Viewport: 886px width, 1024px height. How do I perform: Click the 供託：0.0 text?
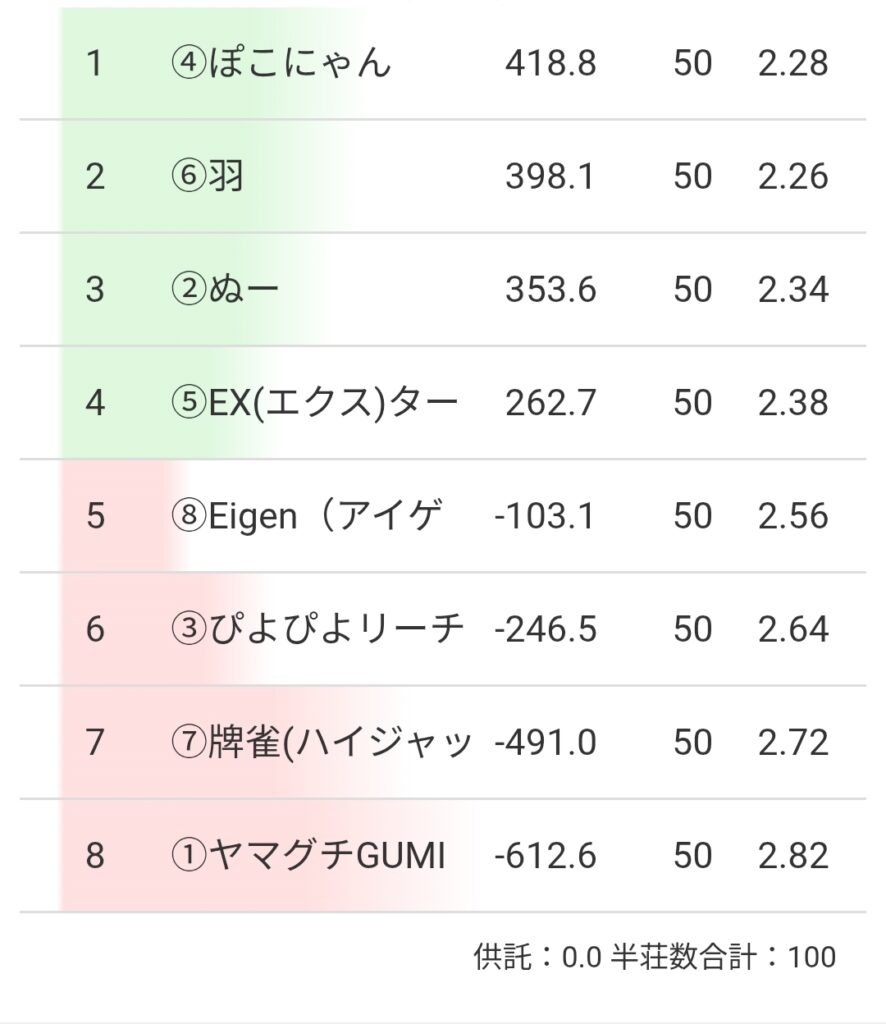tap(537, 957)
